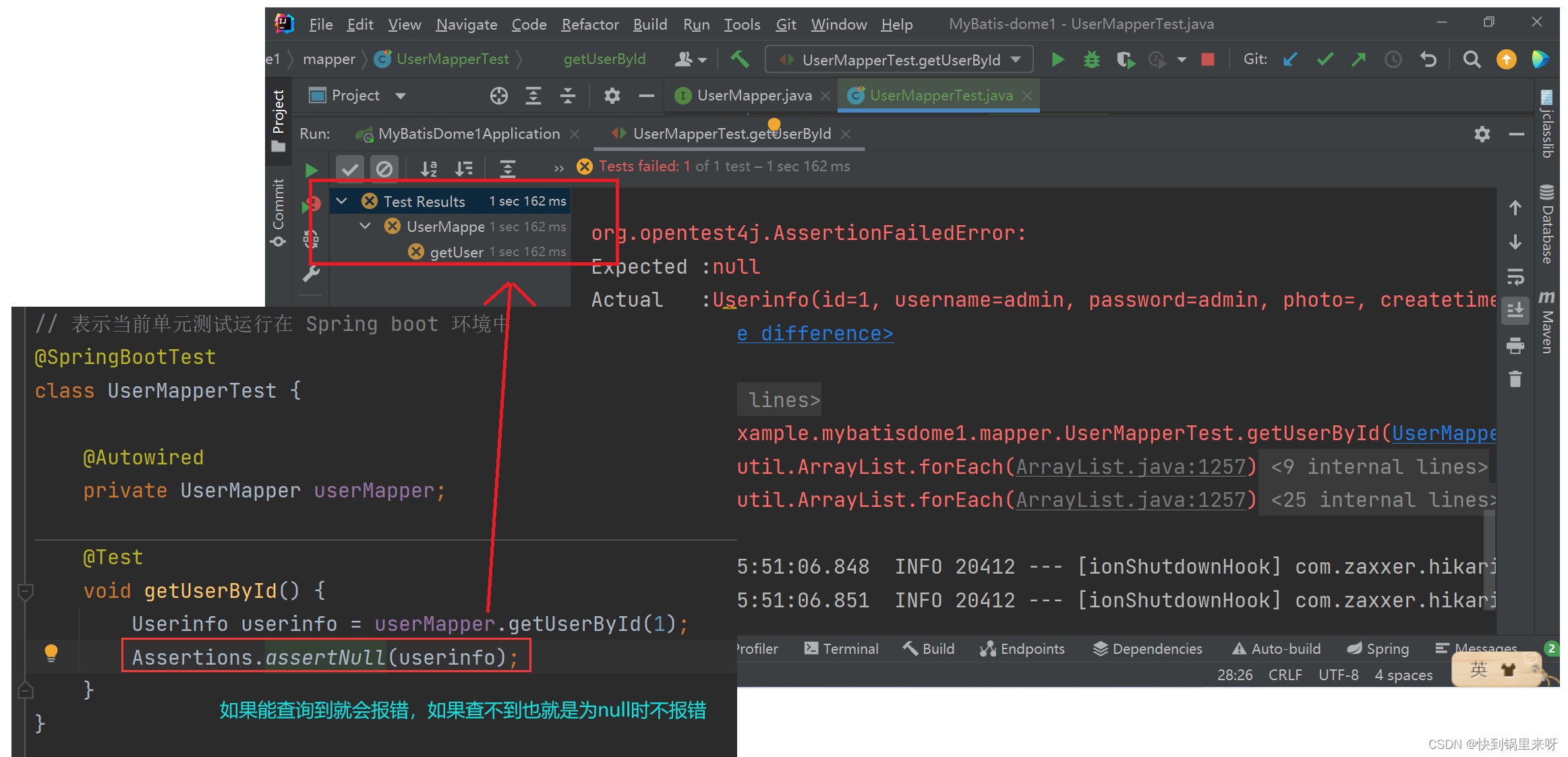Switch to the UserMapper.java editor tab
Viewport: 1568px width, 757px height.
[753, 96]
